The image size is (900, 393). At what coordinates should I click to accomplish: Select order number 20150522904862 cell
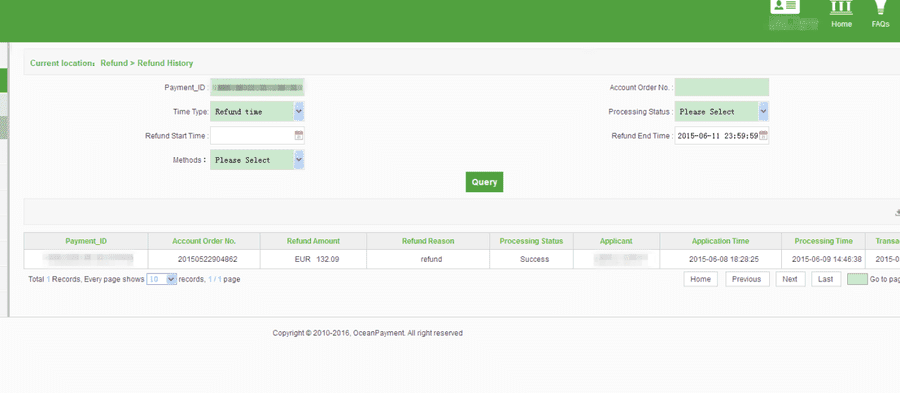tap(204, 259)
